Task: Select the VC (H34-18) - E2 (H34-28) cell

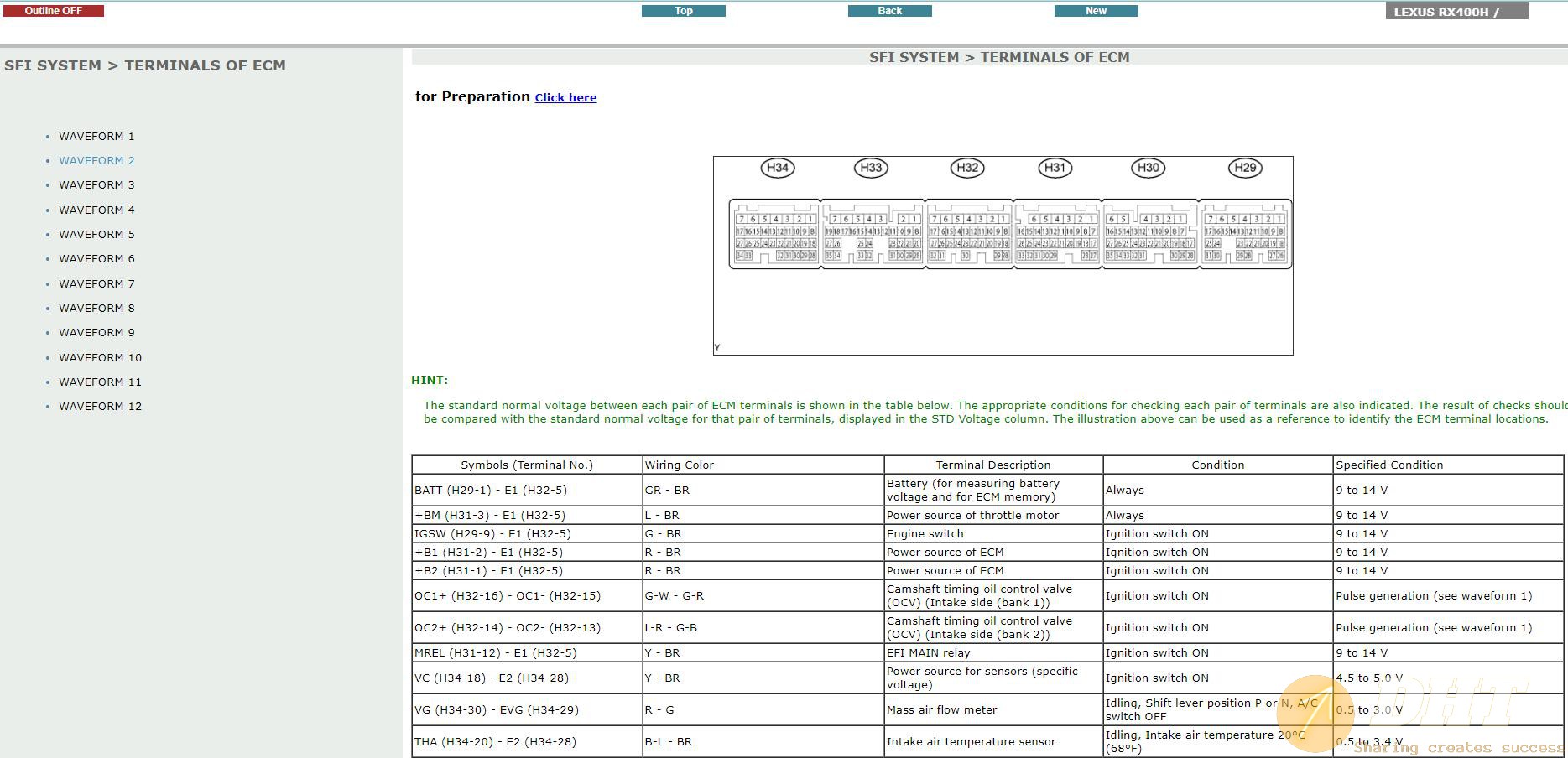Action: coord(527,678)
